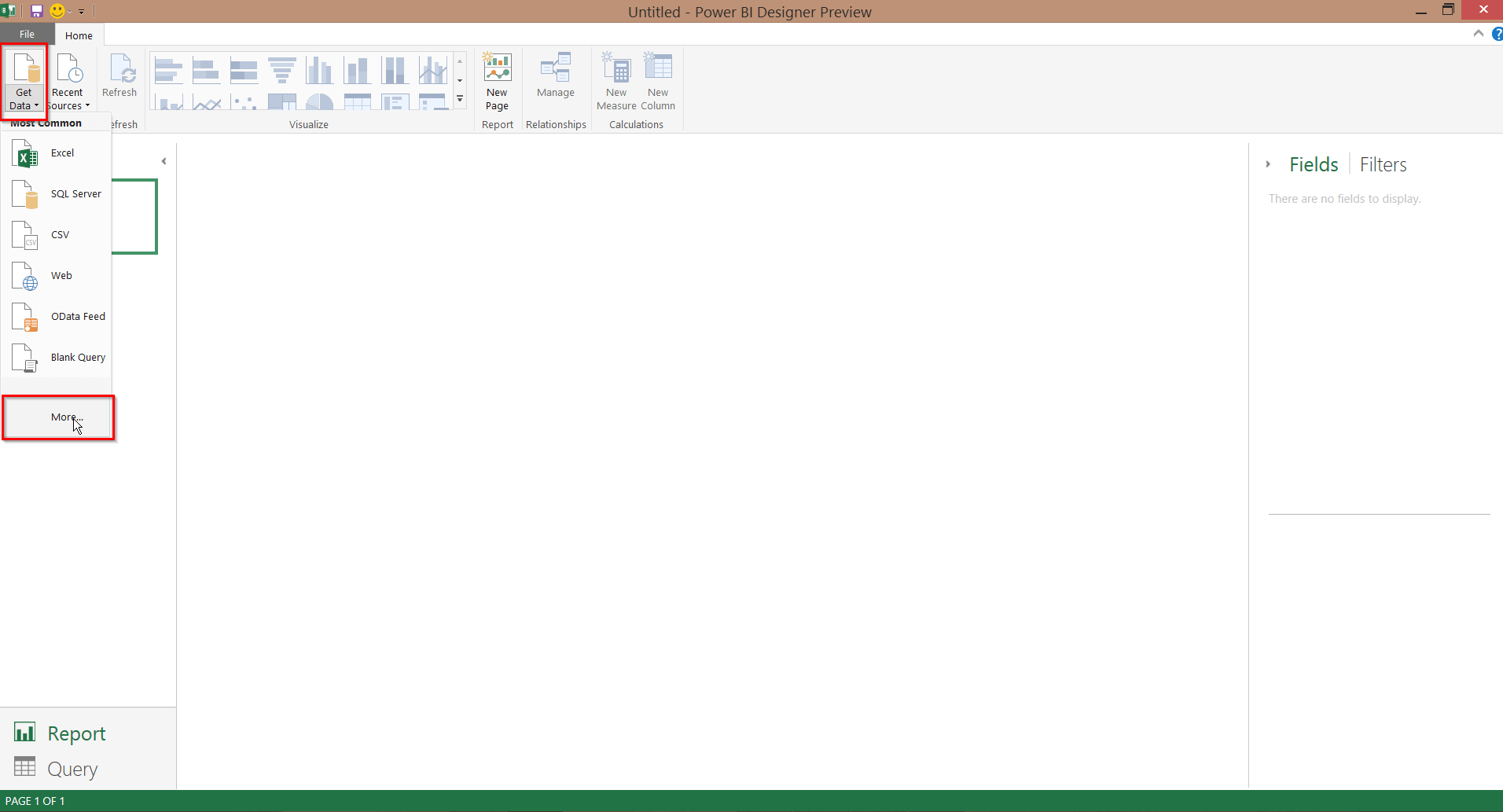Select Web as data source

click(61, 276)
